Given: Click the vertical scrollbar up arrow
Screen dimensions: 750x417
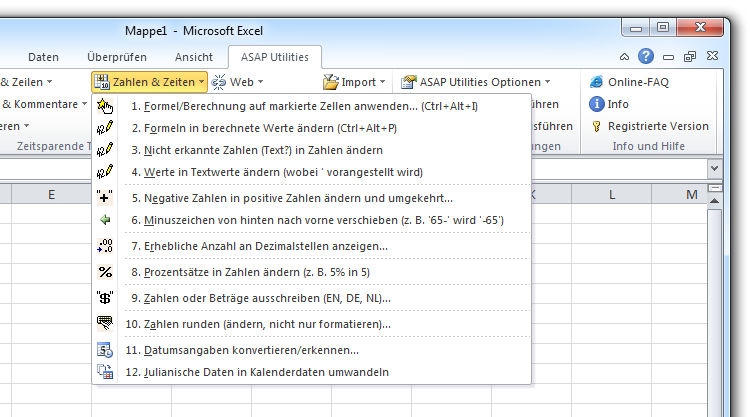Looking at the screenshot, I should [x=714, y=201].
